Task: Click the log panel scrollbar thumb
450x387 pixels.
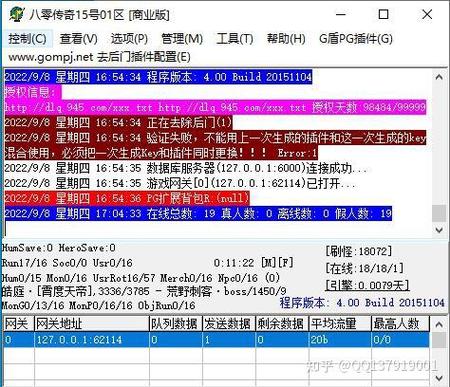Action: click(x=439, y=213)
